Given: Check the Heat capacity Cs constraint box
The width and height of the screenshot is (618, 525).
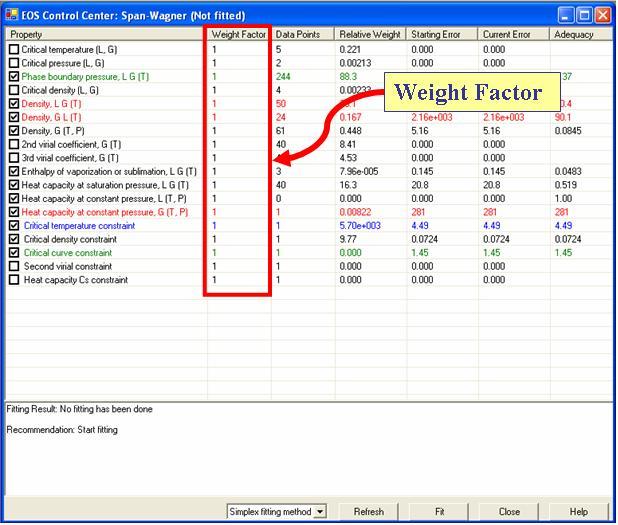Looking at the screenshot, I should (x=14, y=280).
